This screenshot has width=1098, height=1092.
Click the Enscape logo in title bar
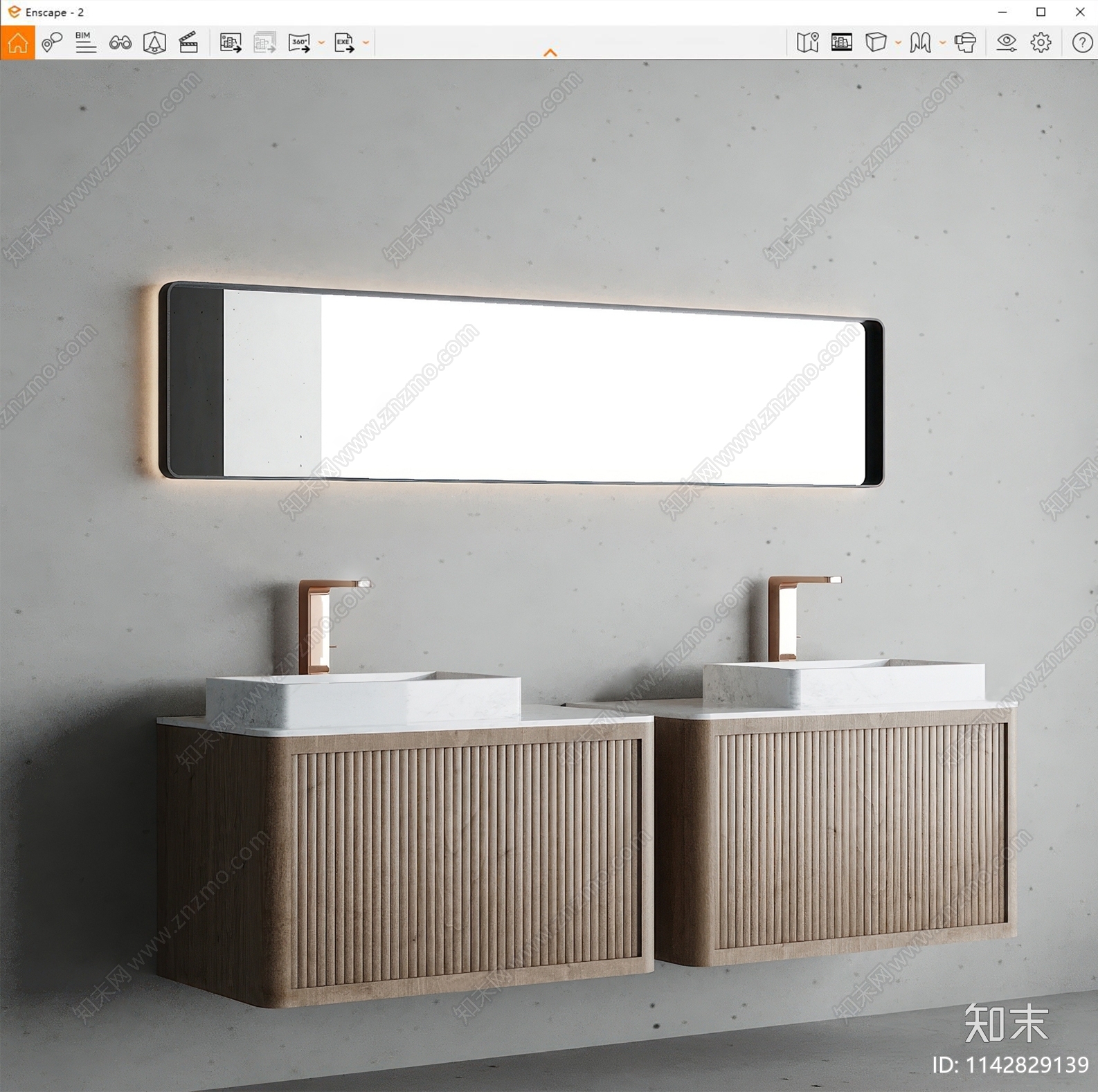tap(14, 12)
